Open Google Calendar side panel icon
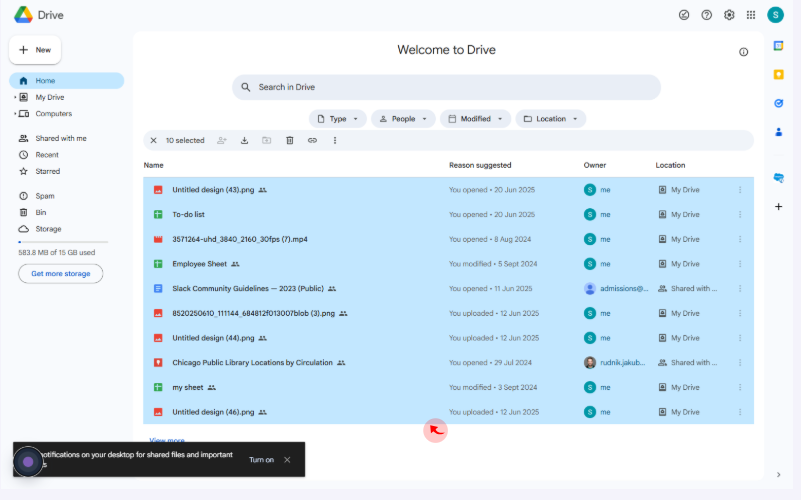Viewport: 801px width, 500px height. [x=779, y=45]
